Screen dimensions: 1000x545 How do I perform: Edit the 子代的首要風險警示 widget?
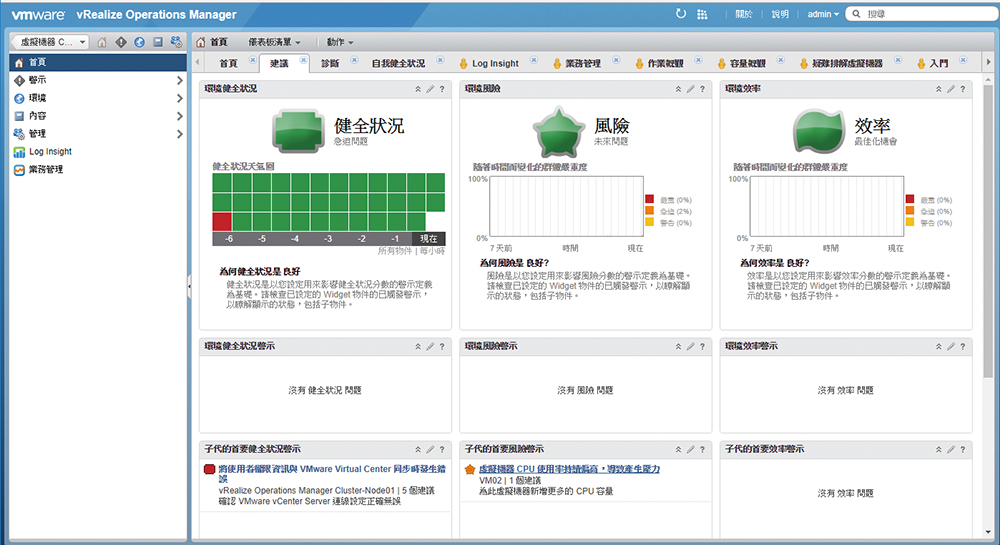(x=690, y=449)
